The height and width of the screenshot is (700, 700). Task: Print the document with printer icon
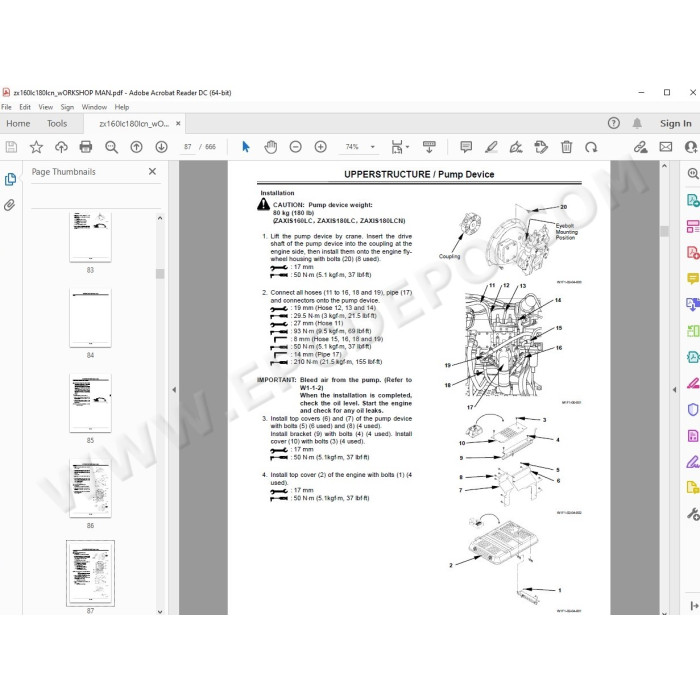(86, 147)
